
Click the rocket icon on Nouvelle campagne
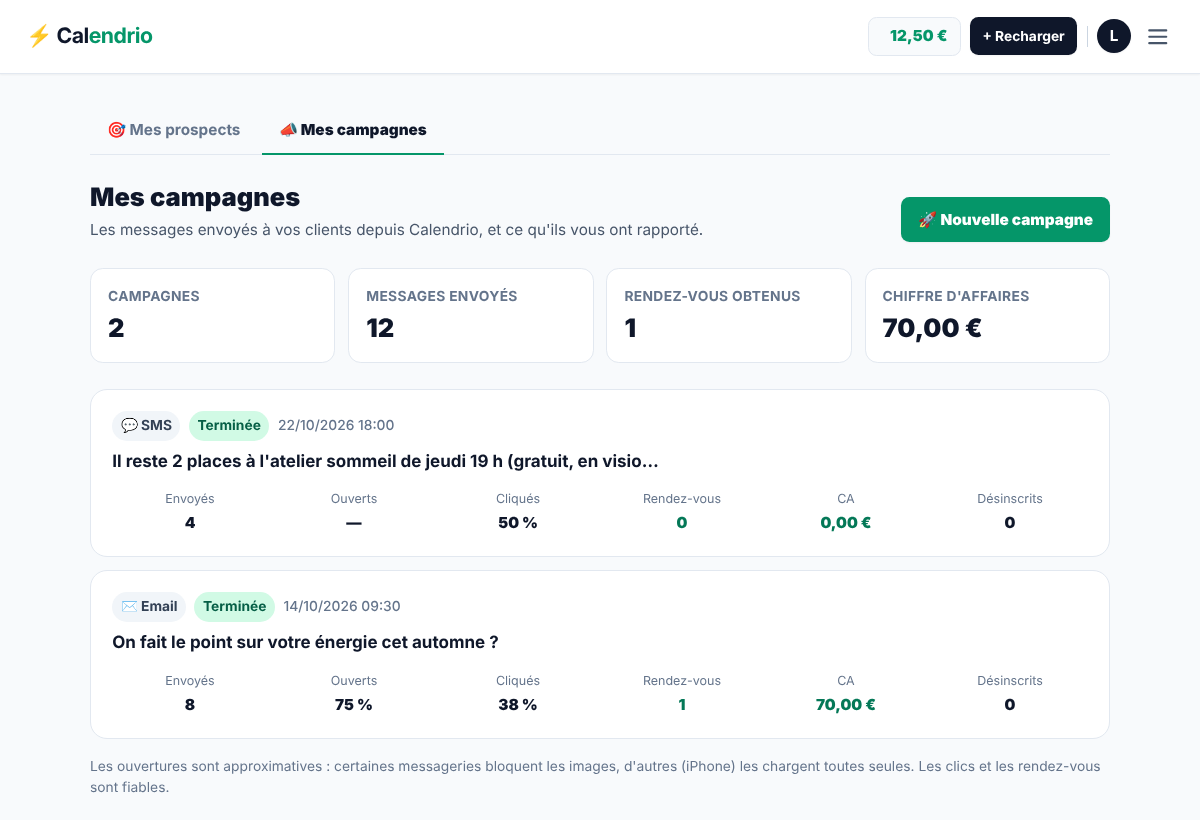927,220
